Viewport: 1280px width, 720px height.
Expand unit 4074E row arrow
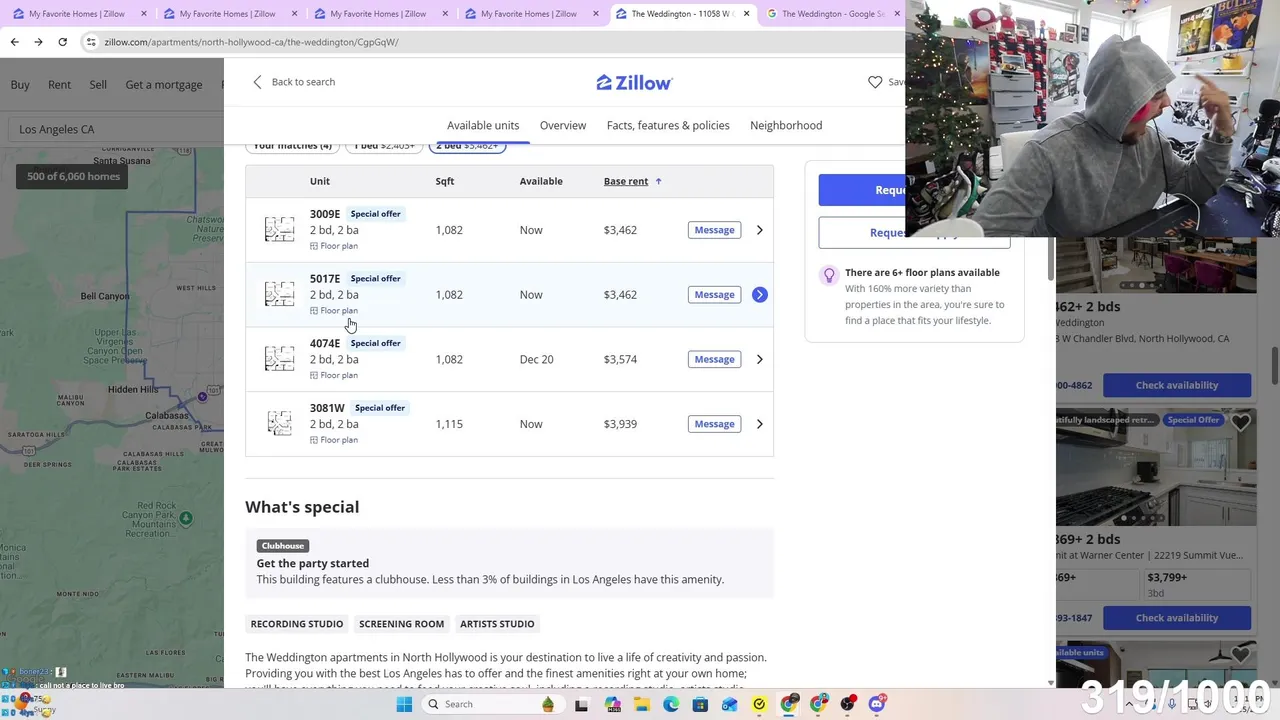tap(759, 359)
